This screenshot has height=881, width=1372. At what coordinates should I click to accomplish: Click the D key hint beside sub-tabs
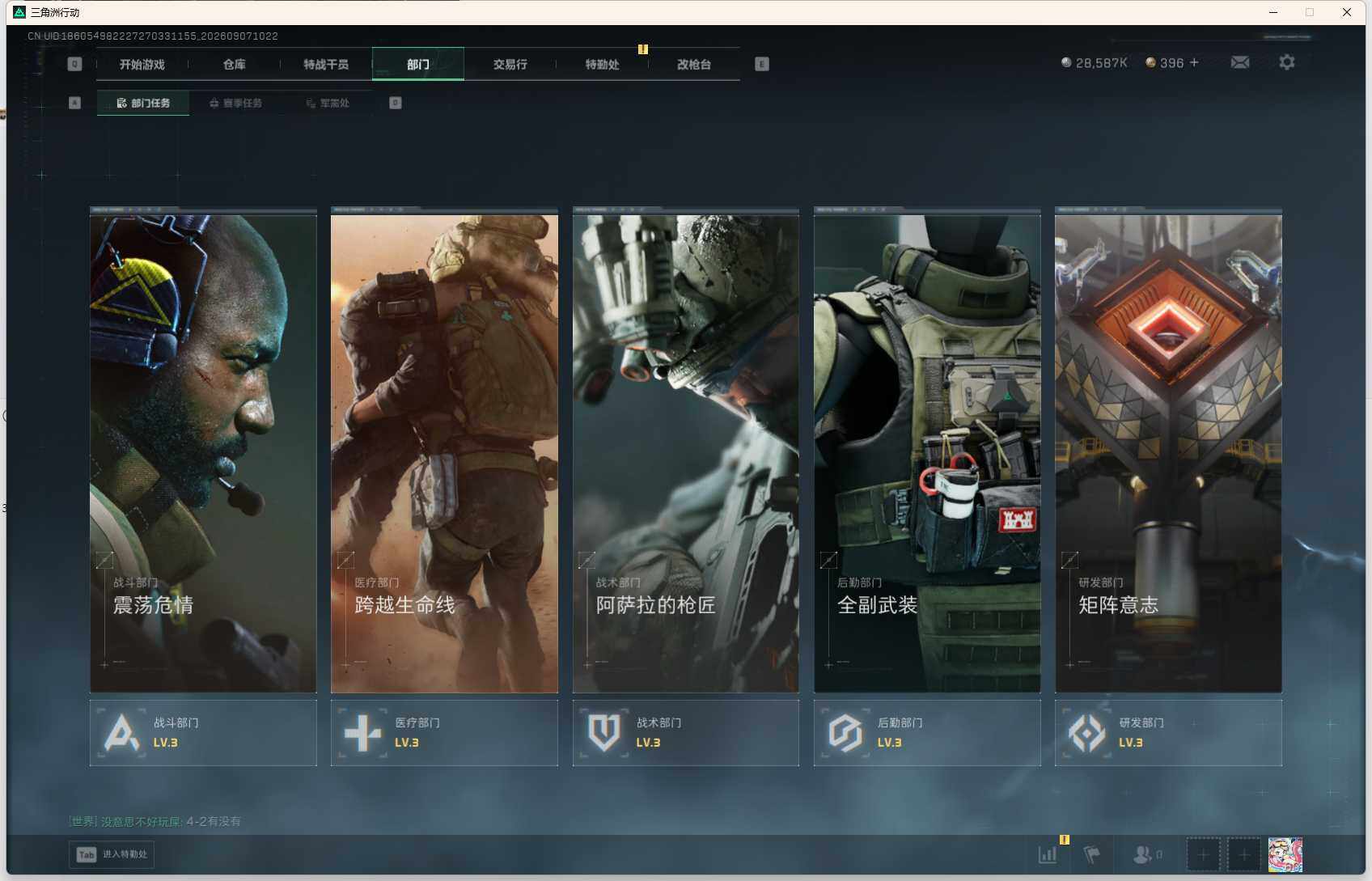pyautogui.click(x=395, y=103)
